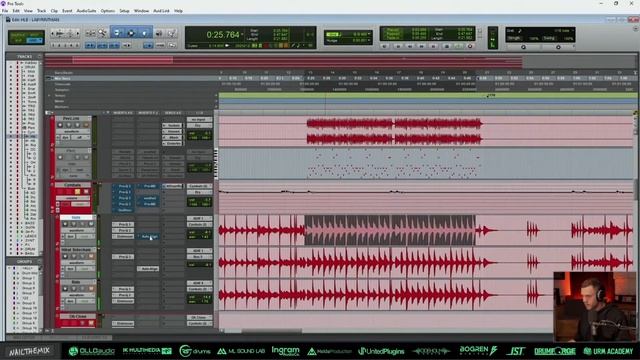This screenshot has height=360, width=640.
Task: Click the horizontal zoom in arrow
Action: (78, 33)
